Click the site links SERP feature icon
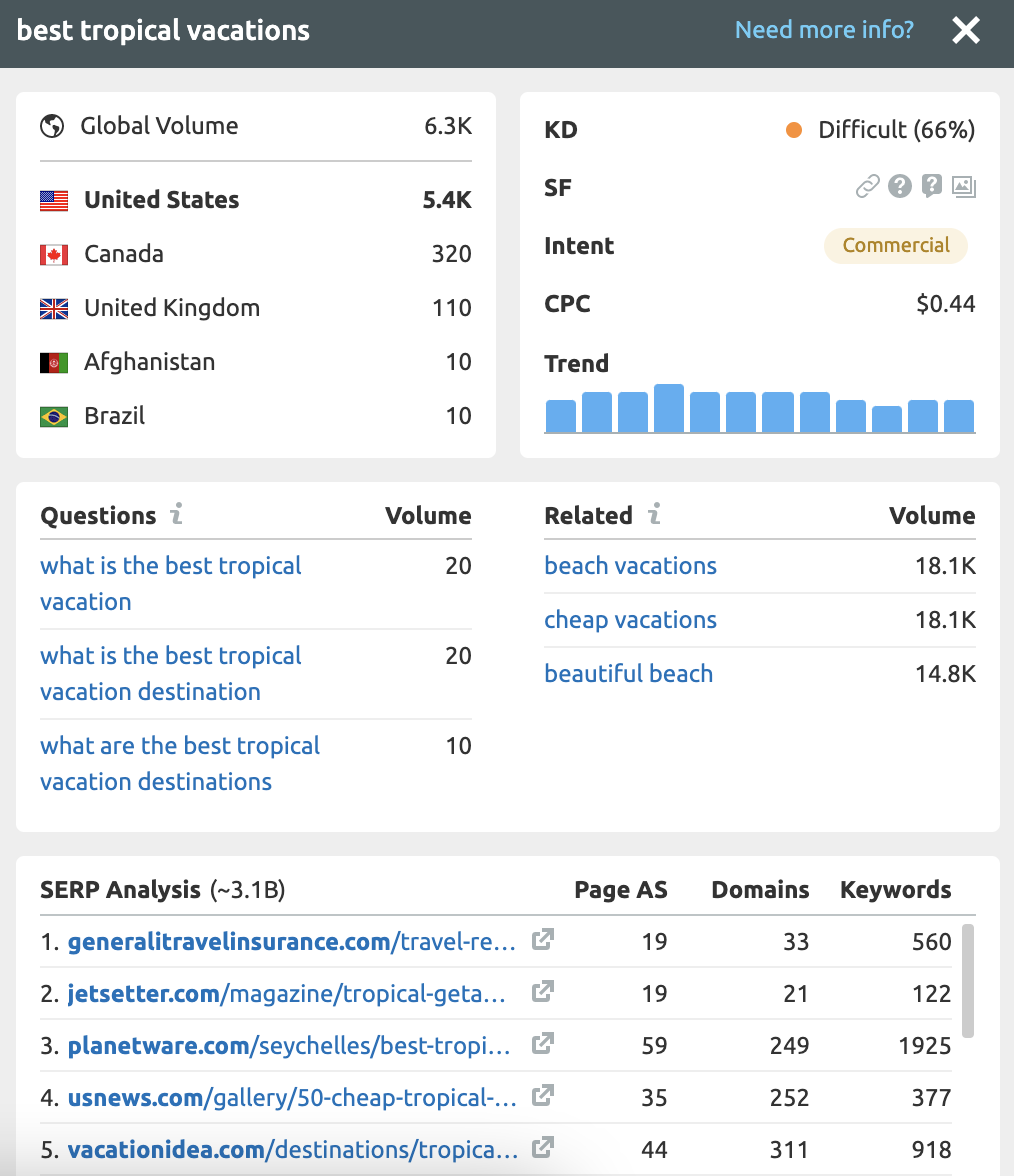 (x=867, y=186)
